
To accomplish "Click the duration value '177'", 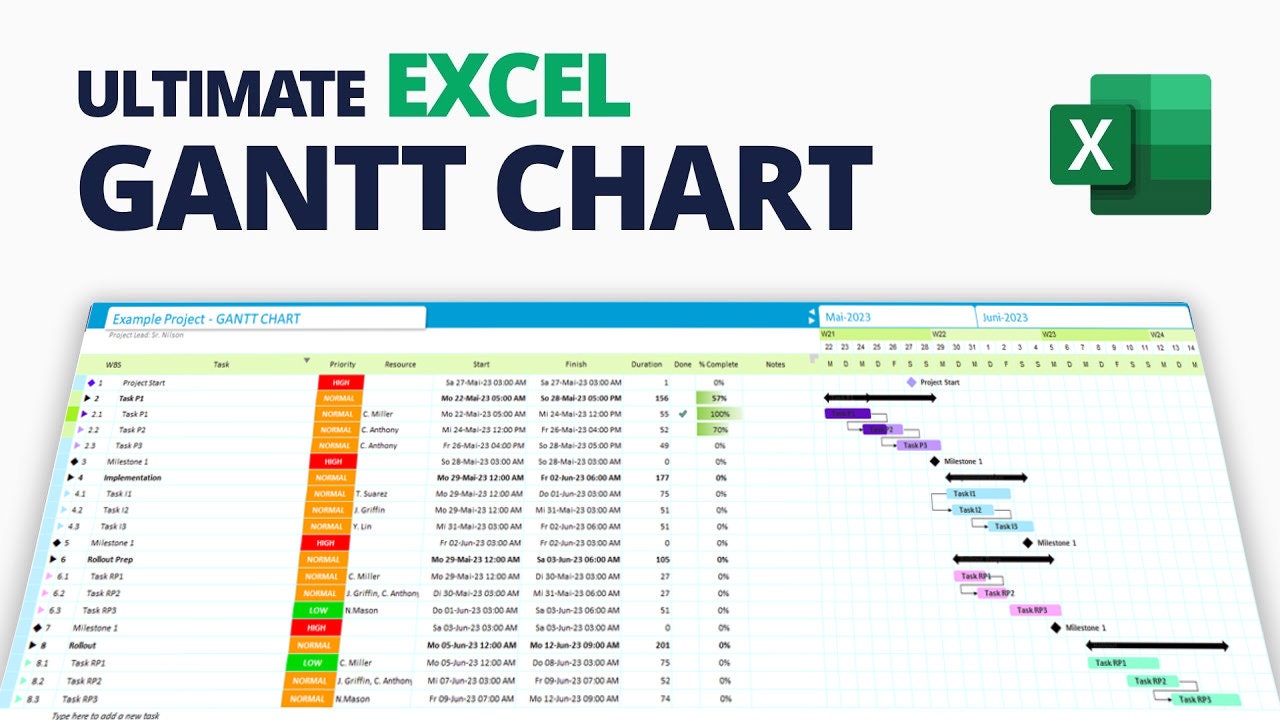I will (662, 478).
